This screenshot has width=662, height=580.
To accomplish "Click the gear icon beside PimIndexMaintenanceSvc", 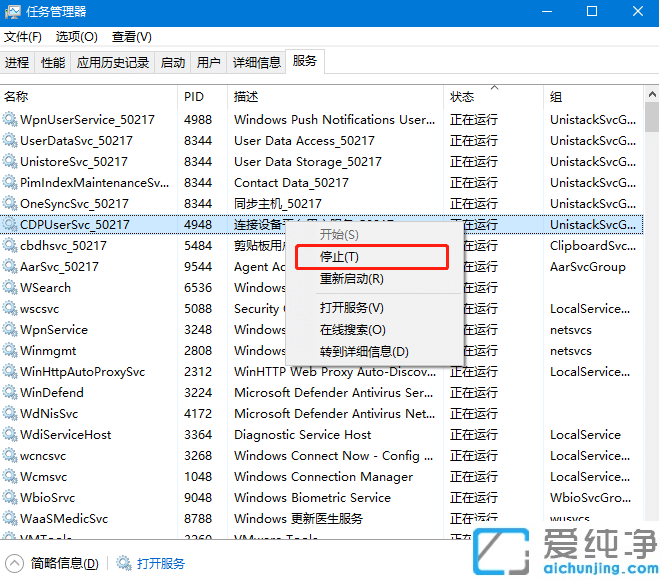I will point(10,182).
